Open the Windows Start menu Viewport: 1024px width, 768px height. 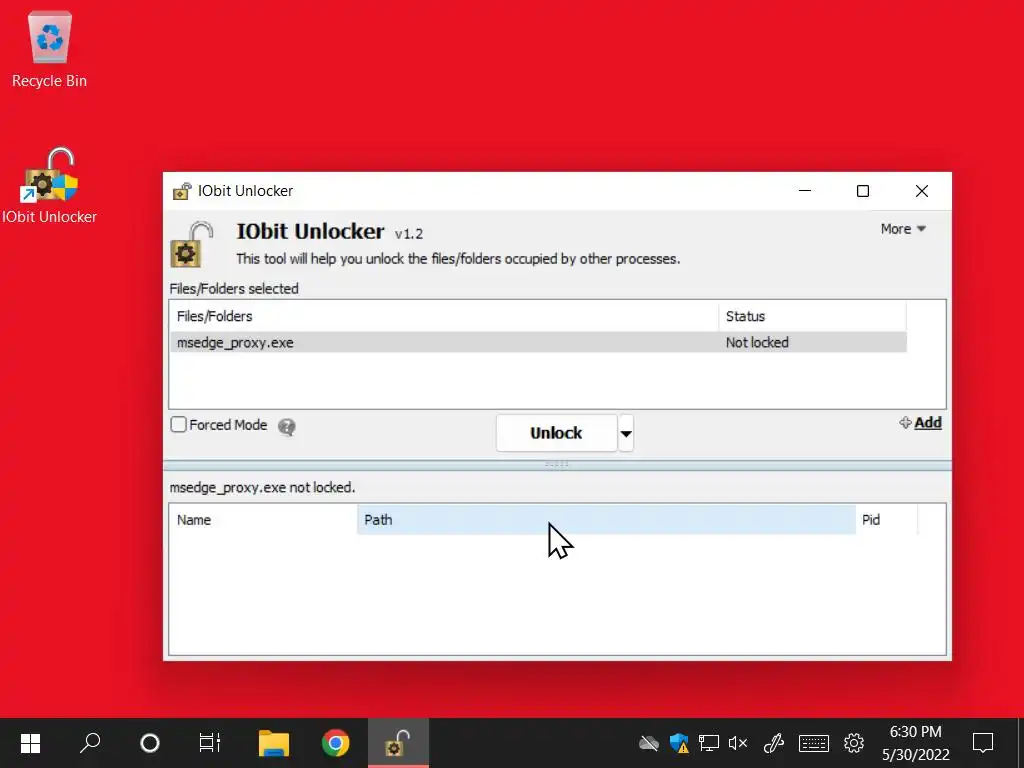click(x=30, y=743)
